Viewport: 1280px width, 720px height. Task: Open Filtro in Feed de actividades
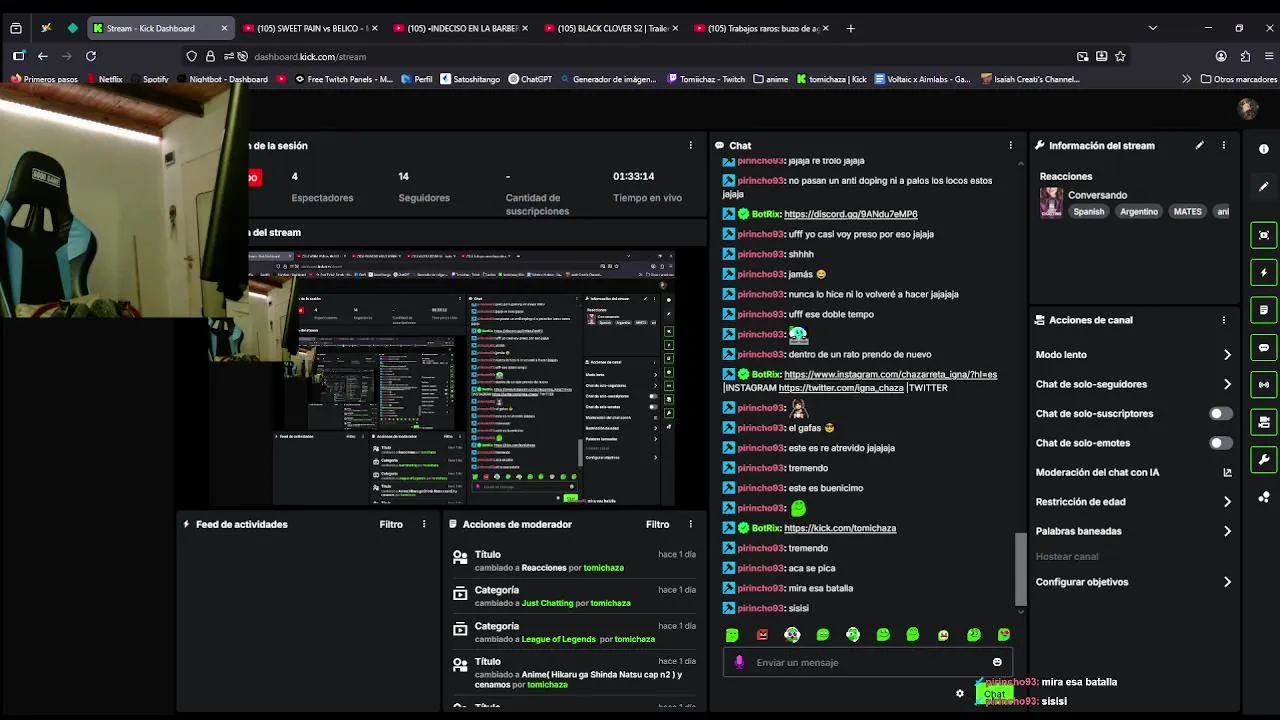(x=391, y=524)
